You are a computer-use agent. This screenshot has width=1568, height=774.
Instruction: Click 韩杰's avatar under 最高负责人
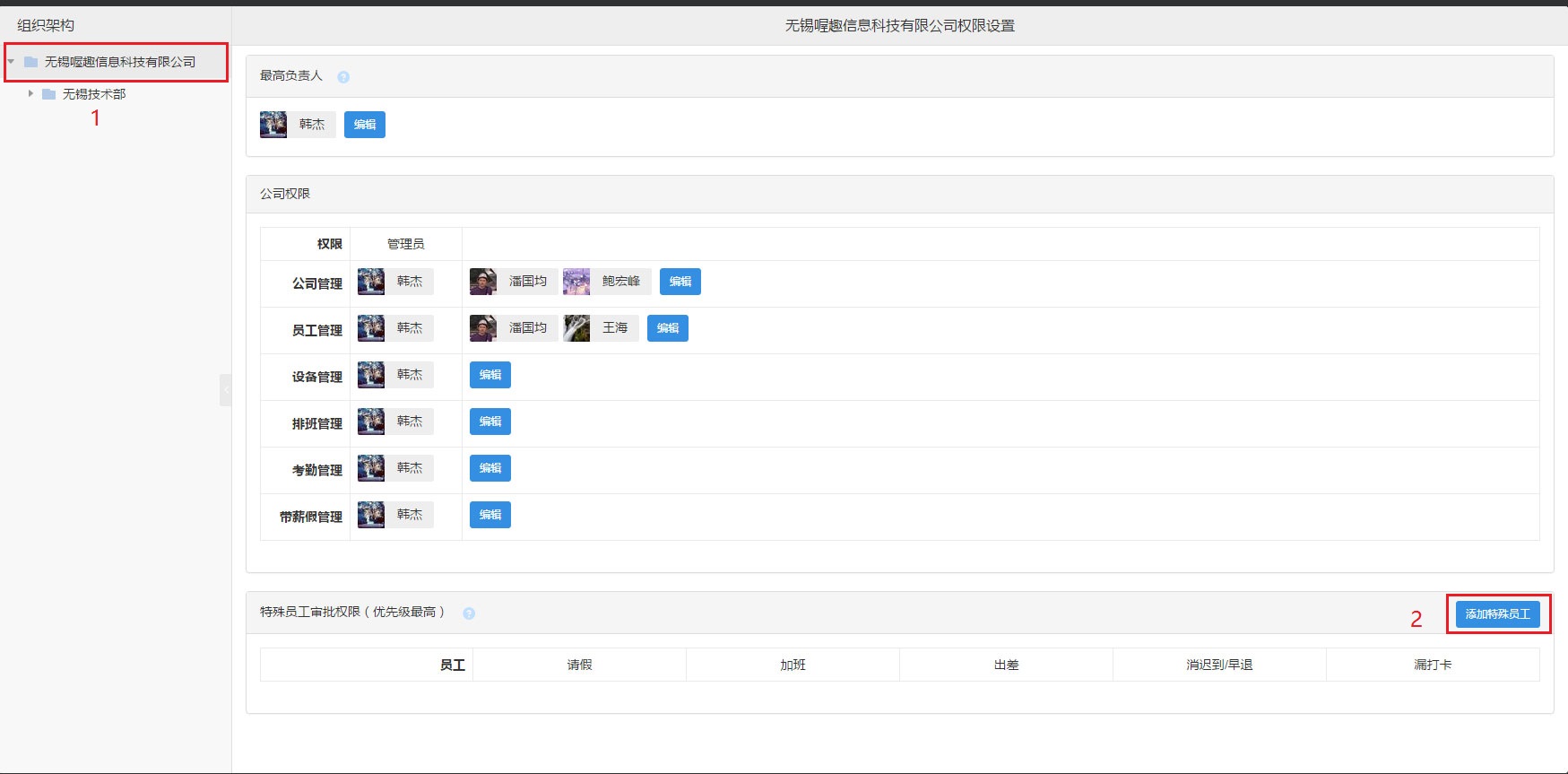click(273, 125)
